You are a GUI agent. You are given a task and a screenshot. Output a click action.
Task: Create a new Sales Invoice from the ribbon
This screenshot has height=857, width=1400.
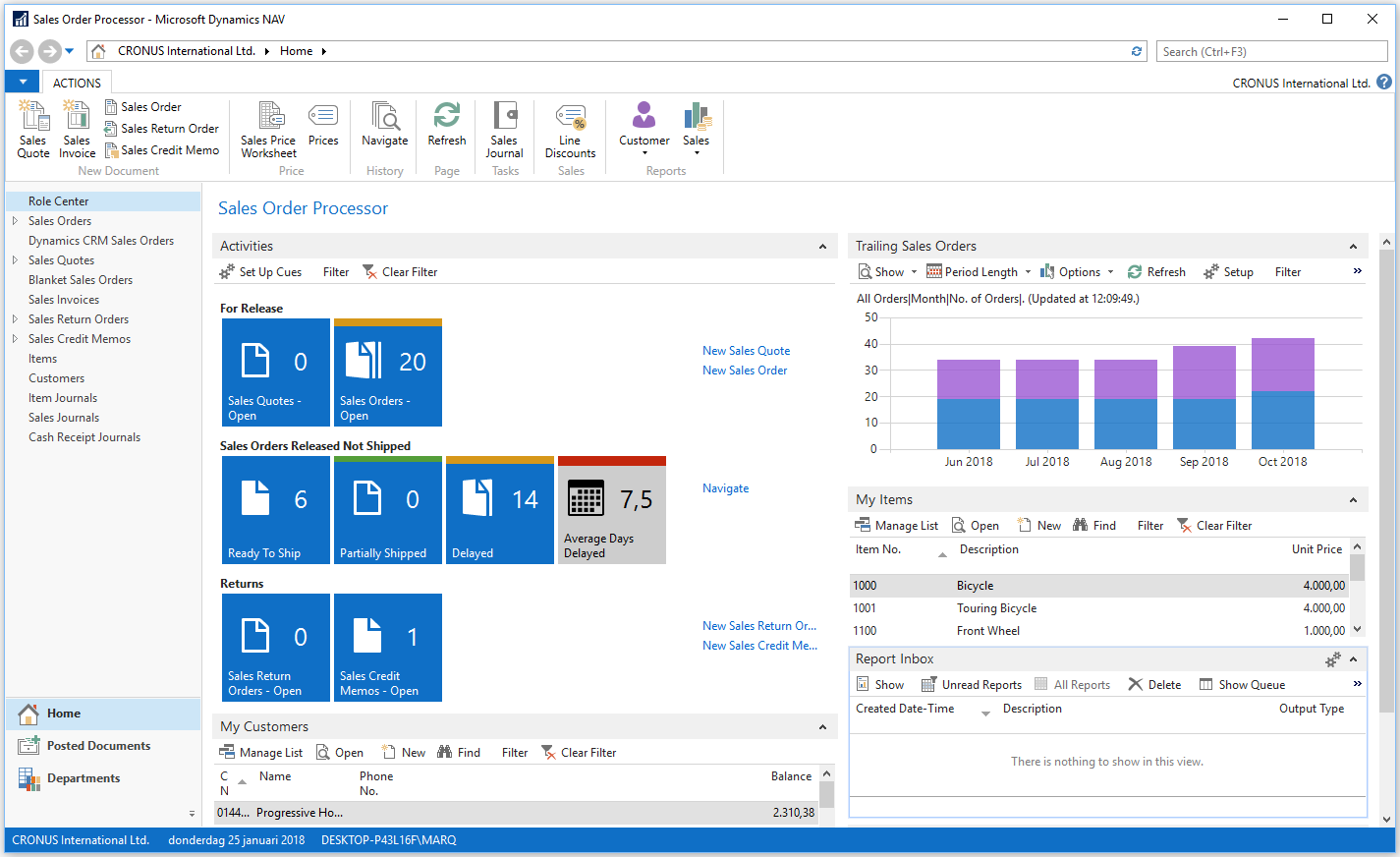(x=77, y=129)
